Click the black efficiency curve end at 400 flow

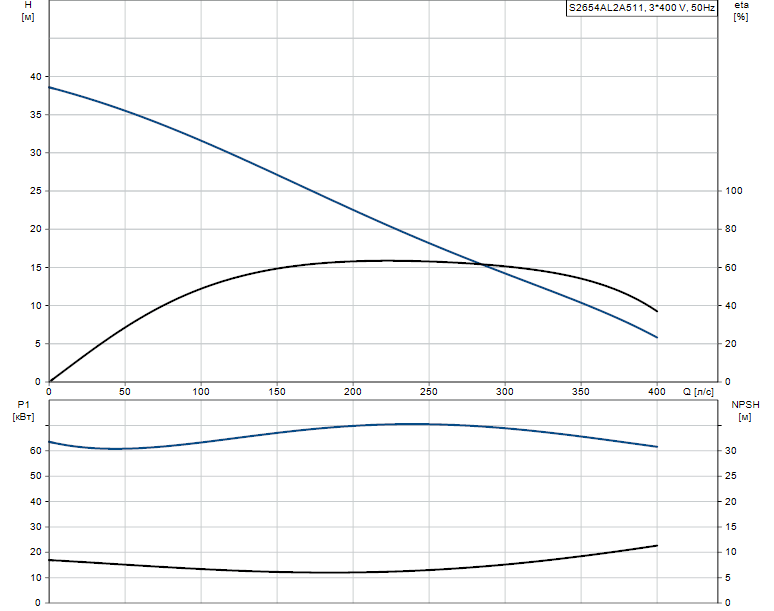[x=657, y=311]
